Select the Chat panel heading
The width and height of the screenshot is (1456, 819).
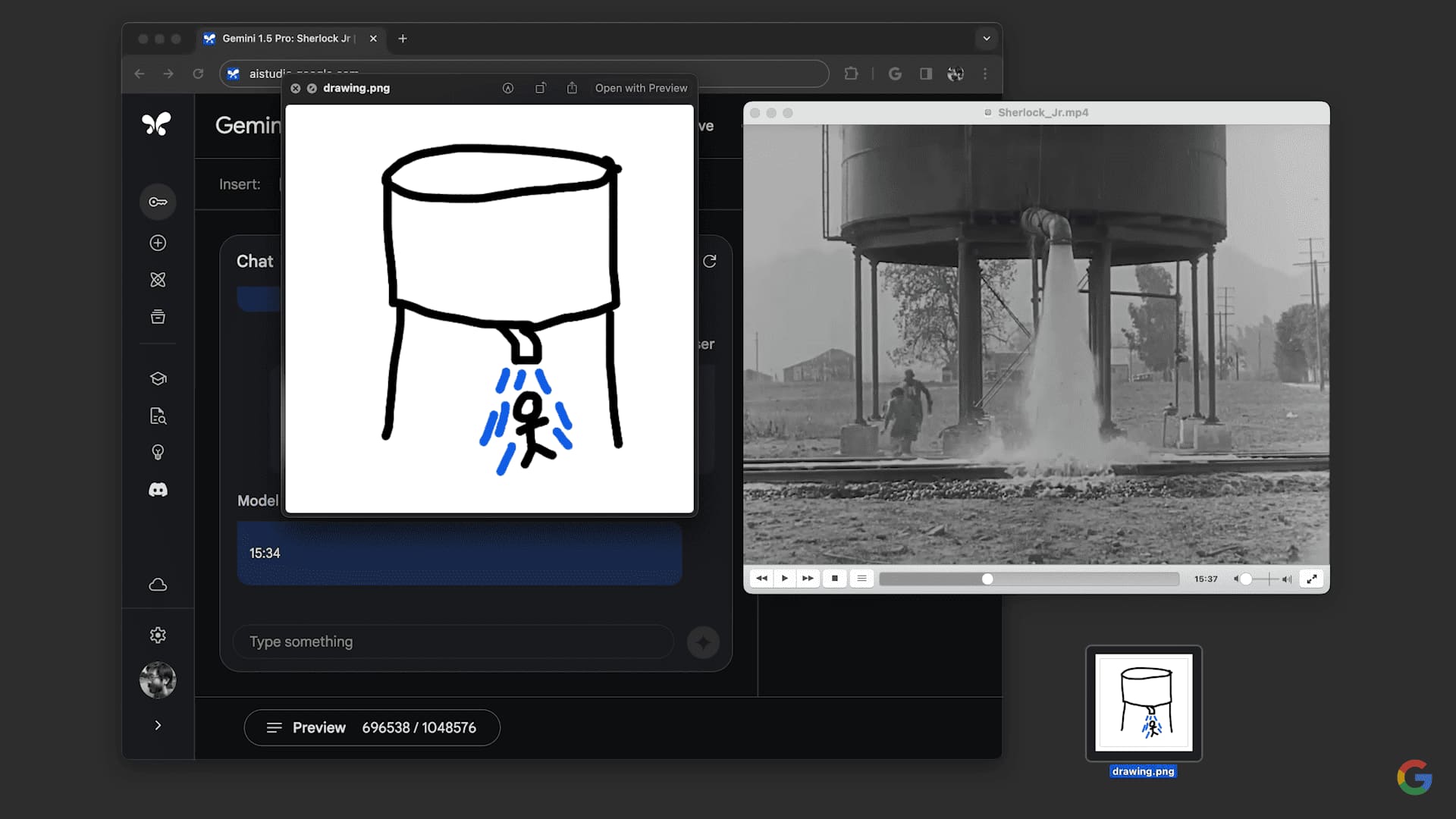(x=255, y=261)
